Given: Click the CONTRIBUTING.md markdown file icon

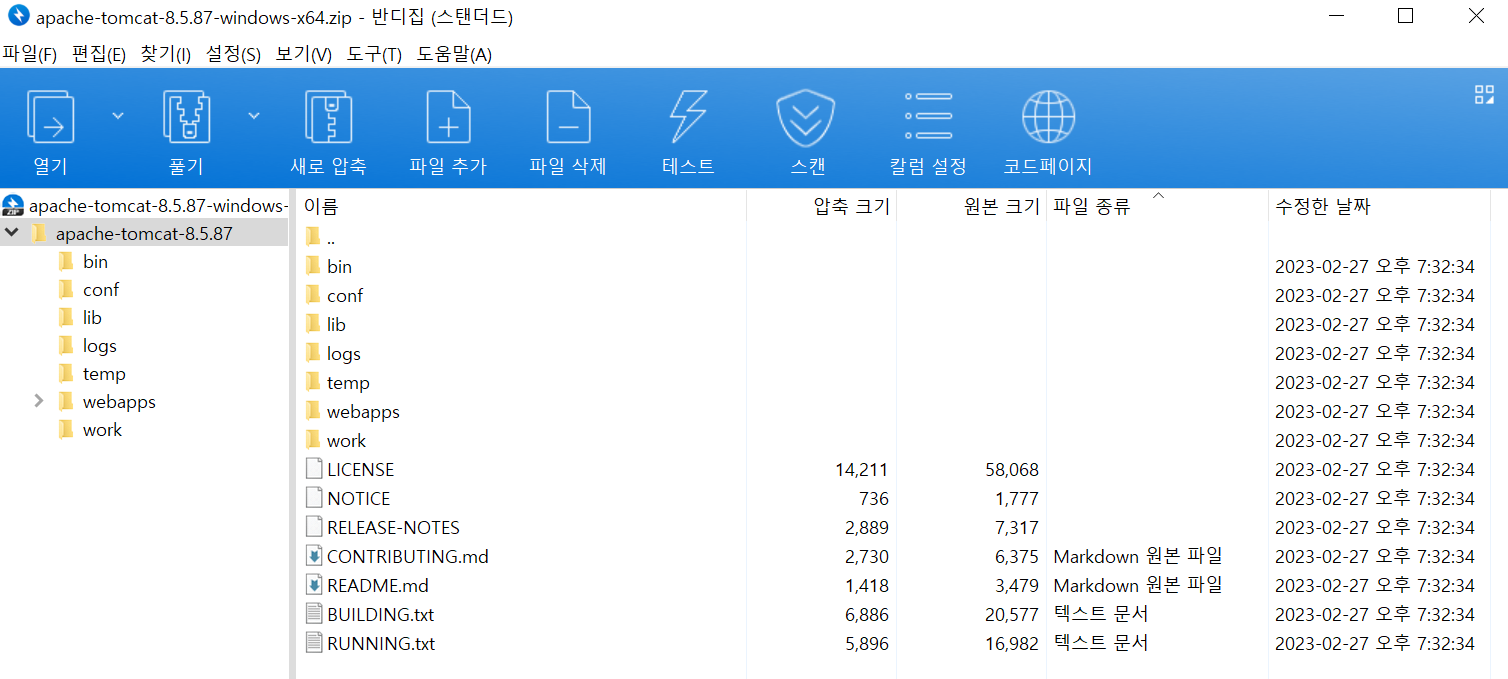Looking at the screenshot, I should (x=314, y=556).
